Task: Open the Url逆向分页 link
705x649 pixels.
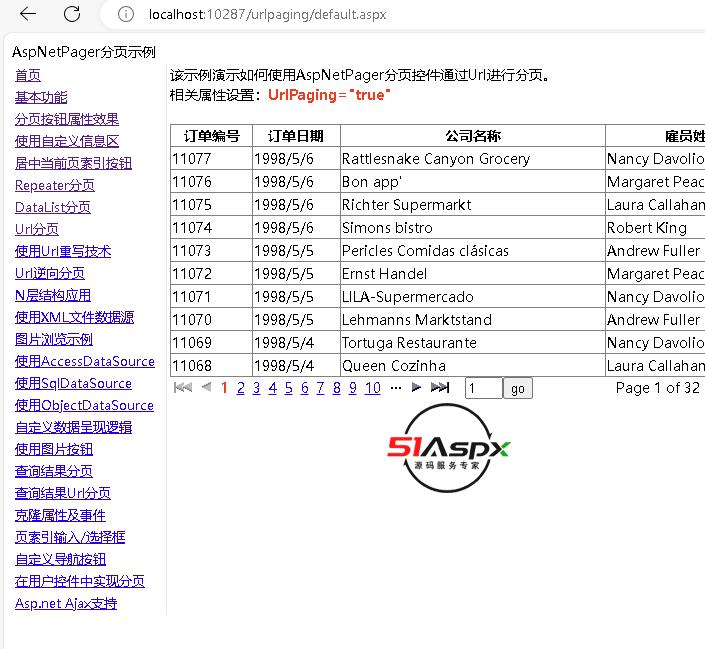Action: coord(50,273)
